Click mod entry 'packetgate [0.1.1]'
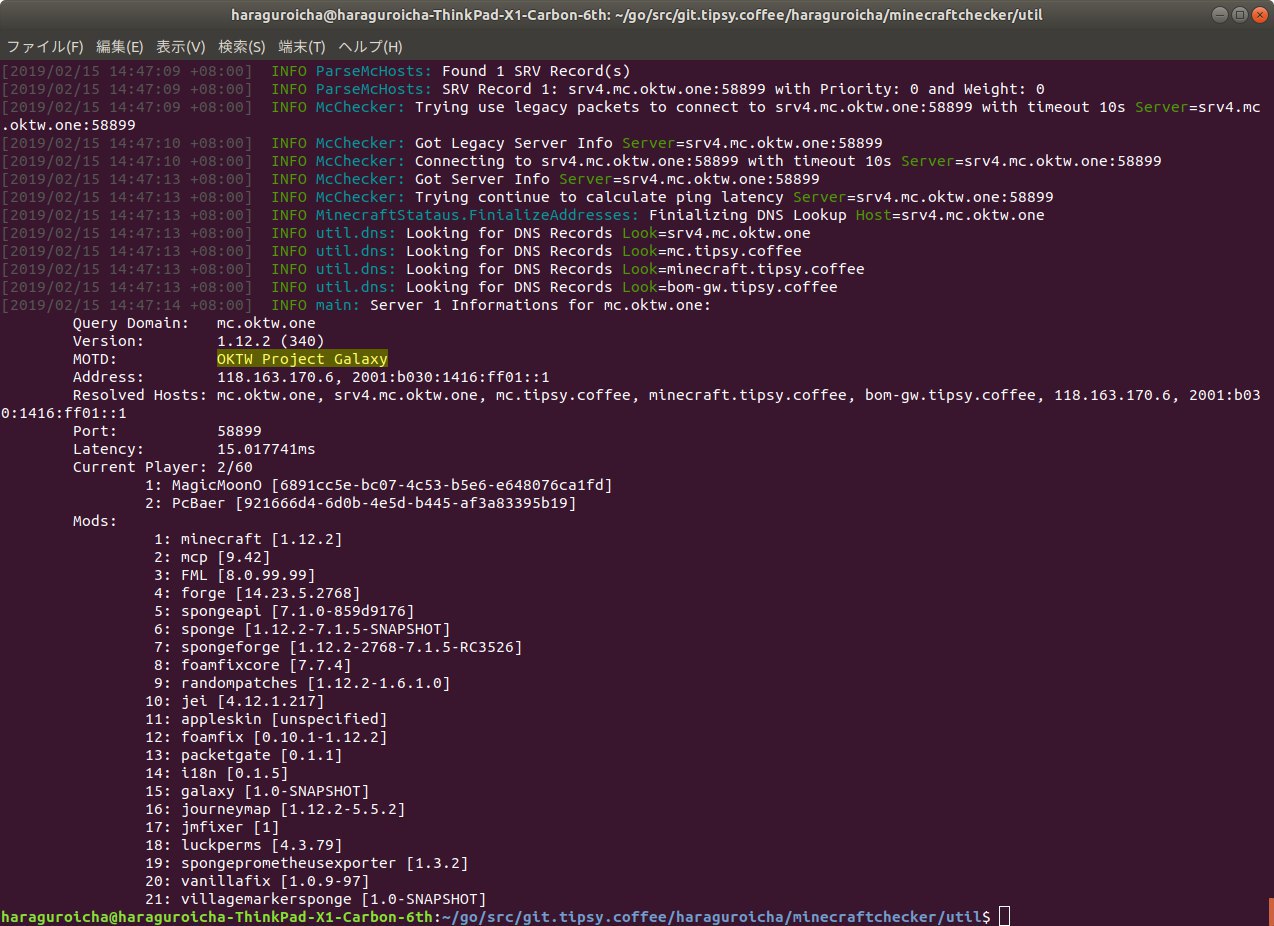The image size is (1274, 926). (243, 755)
